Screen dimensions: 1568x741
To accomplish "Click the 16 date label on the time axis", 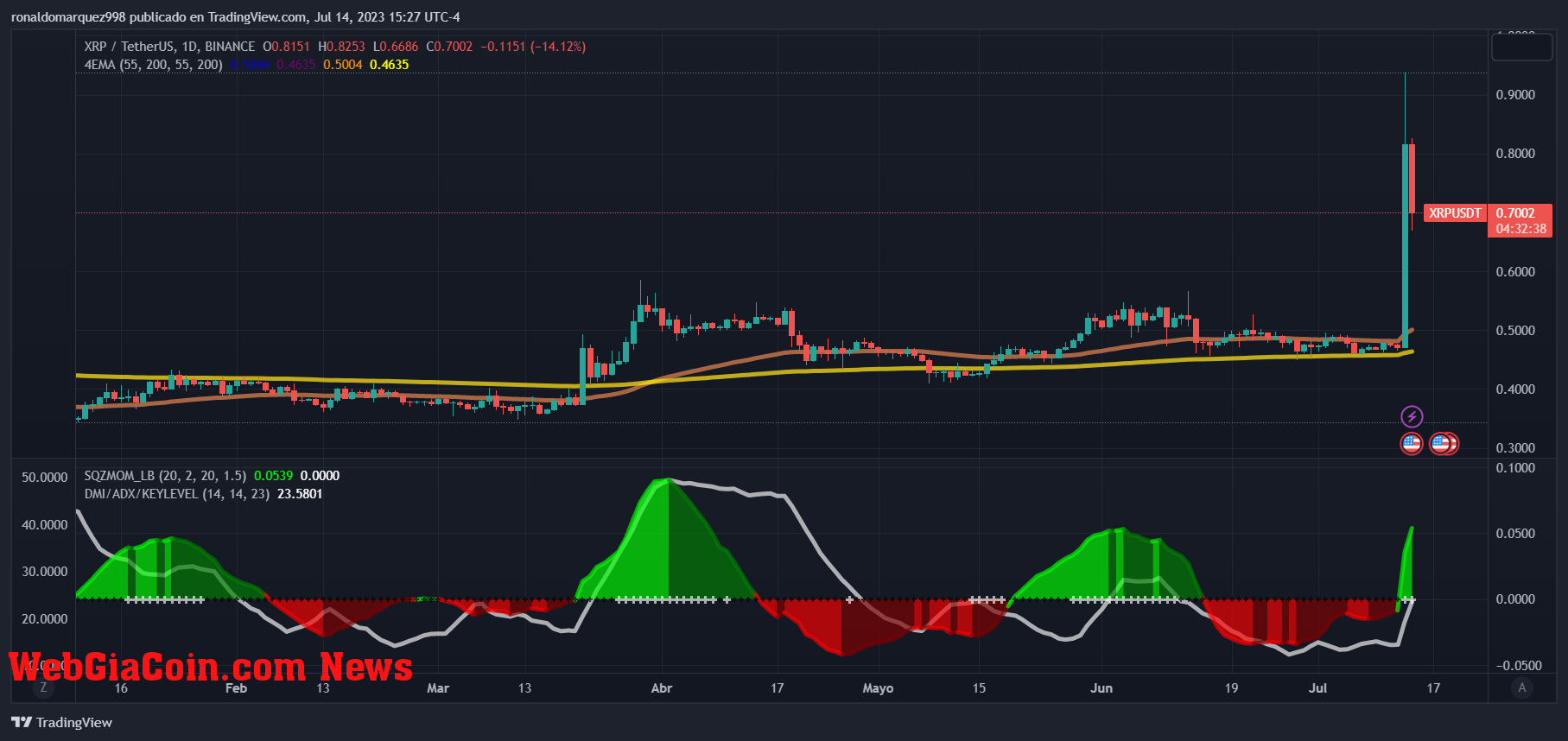I will [121, 688].
